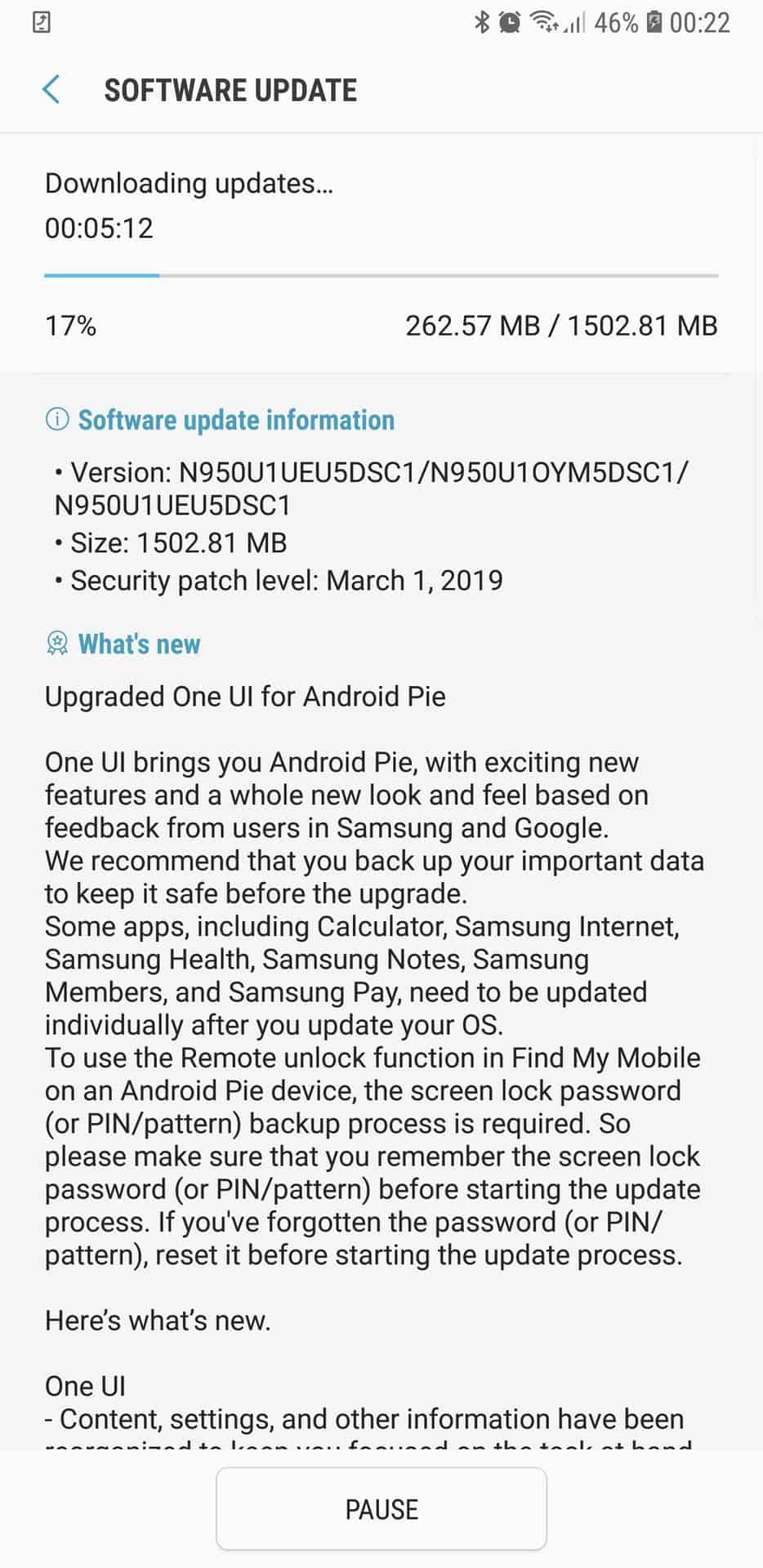Screen dimensions: 763x1568
Task: Tap the Wi-Fi signal icon
Action: 544,22
